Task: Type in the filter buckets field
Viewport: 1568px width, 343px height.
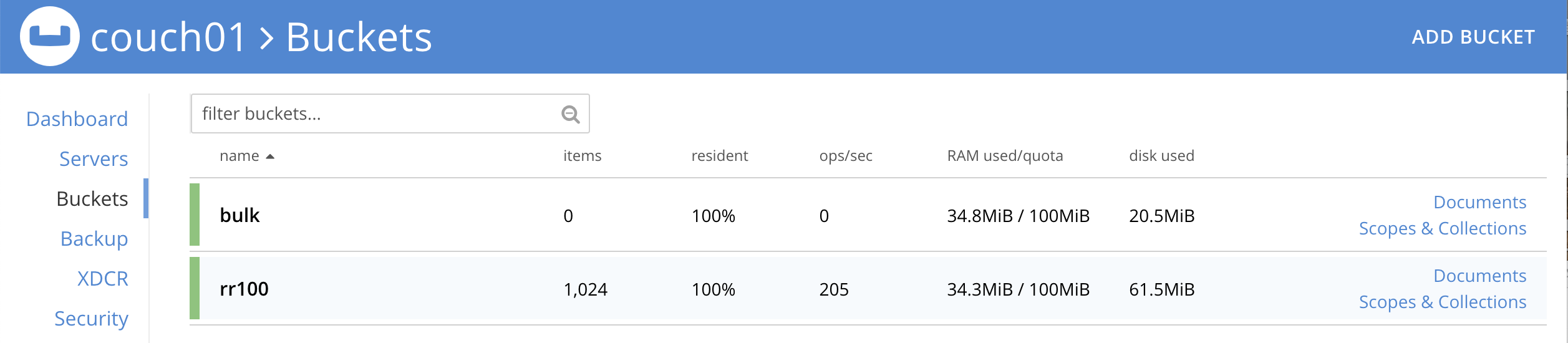Action: click(x=374, y=114)
